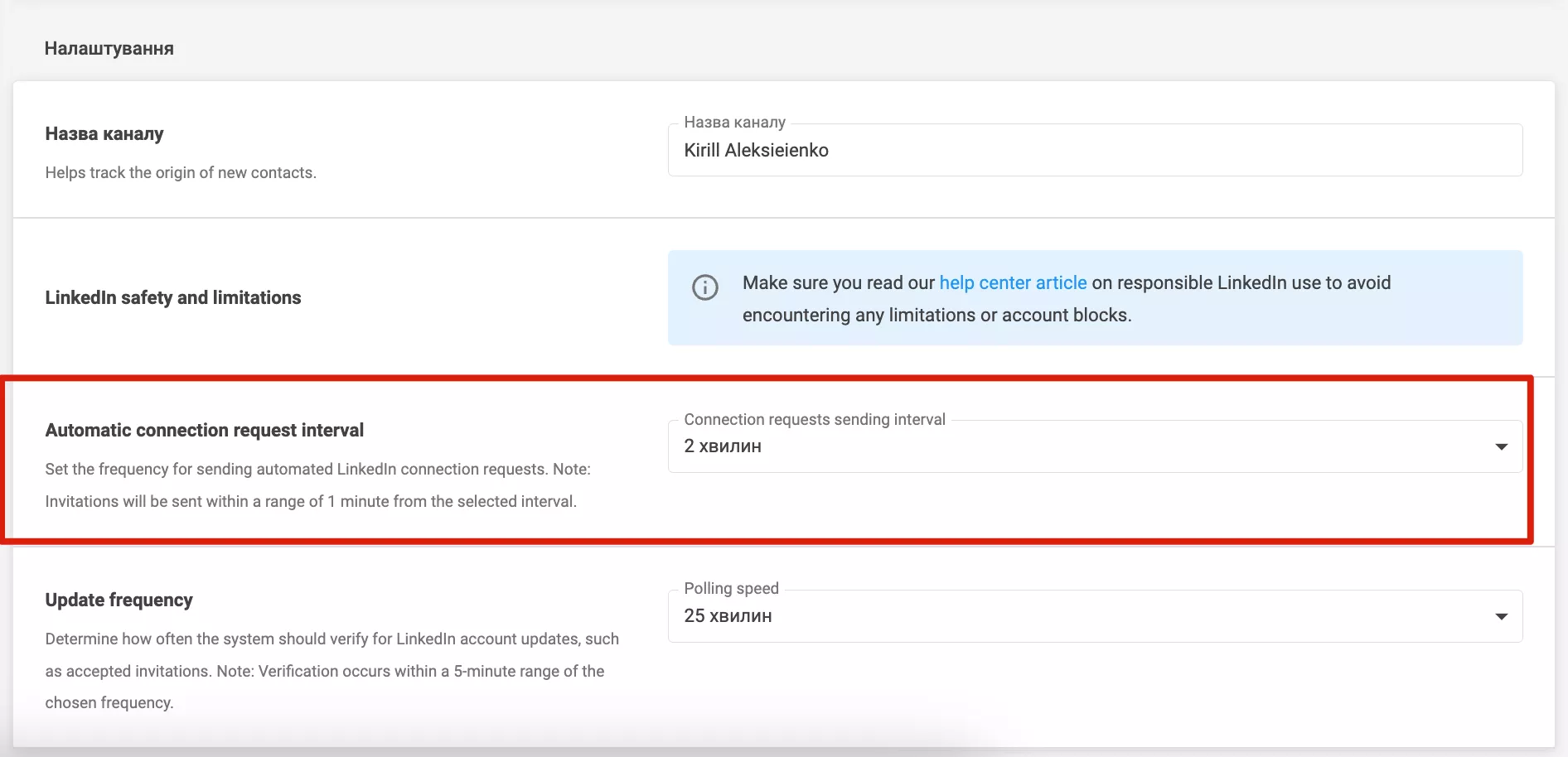Expand the polling speed dropdown arrow
This screenshot has width=1568, height=757.
pyautogui.click(x=1501, y=616)
